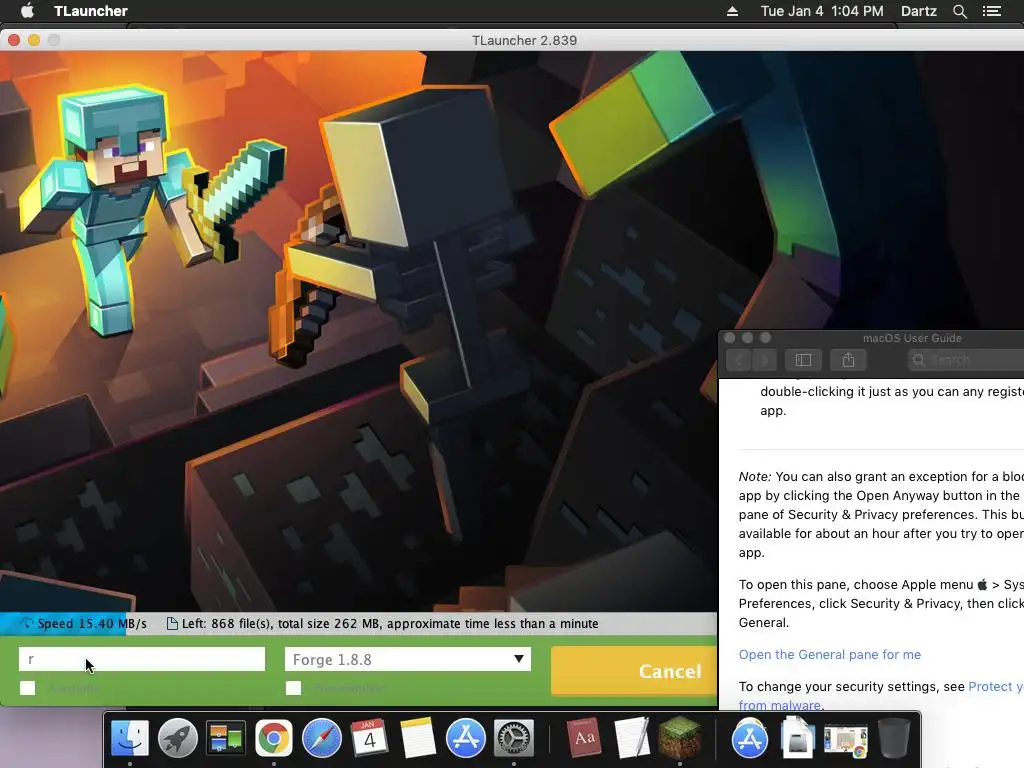Click 'Open the General pane for me' link
This screenshot has width=1024, height=768.
pyautogui.click(x=829, y=654)
